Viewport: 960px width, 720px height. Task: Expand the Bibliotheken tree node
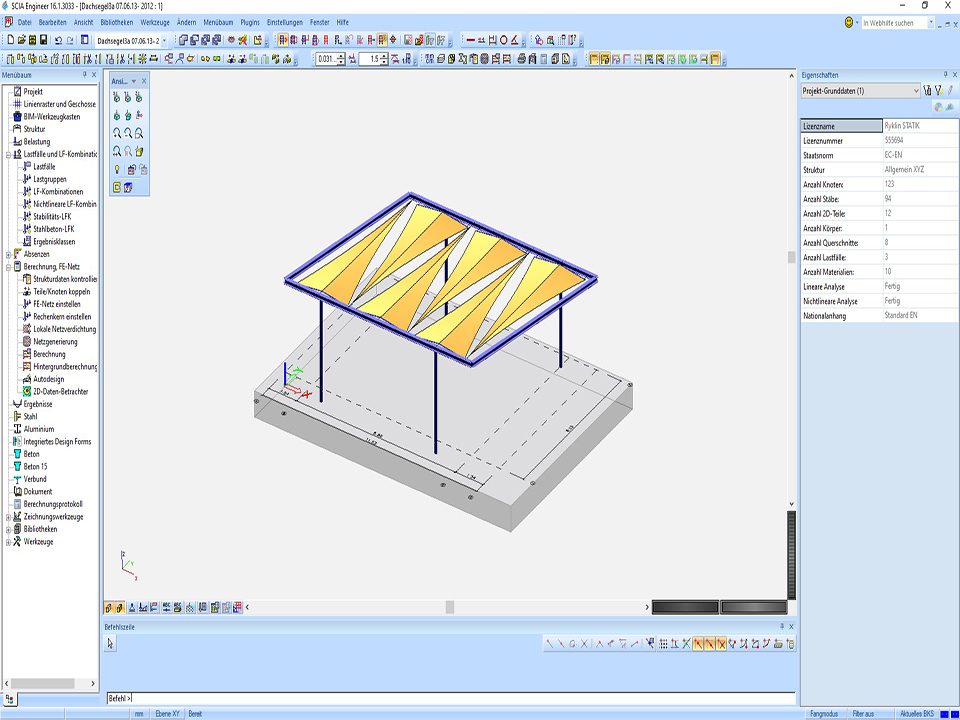point(8,529)
